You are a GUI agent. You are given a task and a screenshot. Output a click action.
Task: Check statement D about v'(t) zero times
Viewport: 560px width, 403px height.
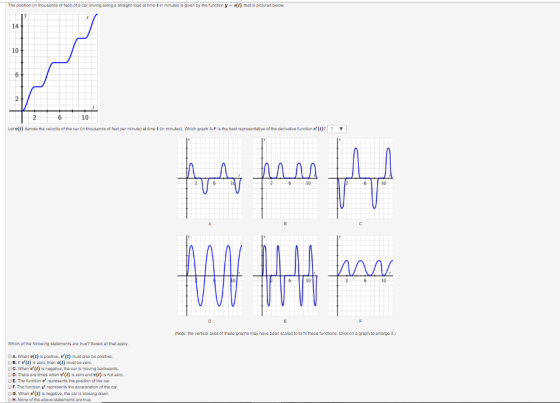pos(10,375)
